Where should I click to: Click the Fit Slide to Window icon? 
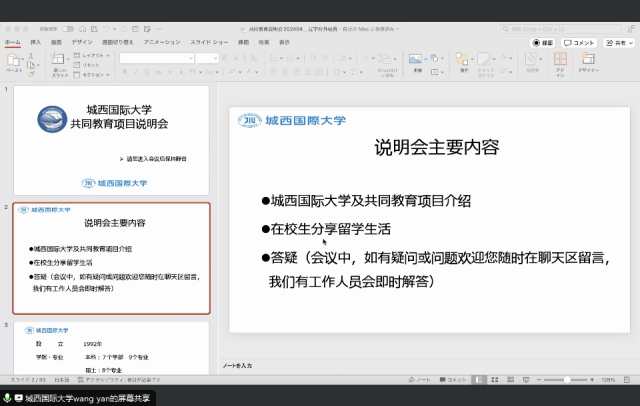coord(627,380)
